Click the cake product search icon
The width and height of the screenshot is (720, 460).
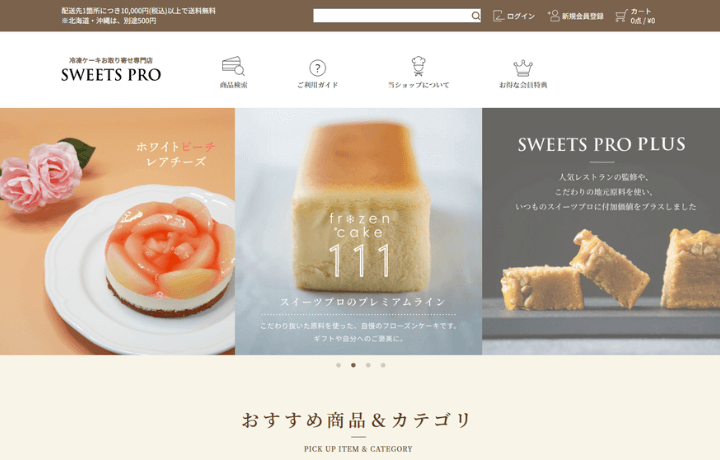[233, 66]
